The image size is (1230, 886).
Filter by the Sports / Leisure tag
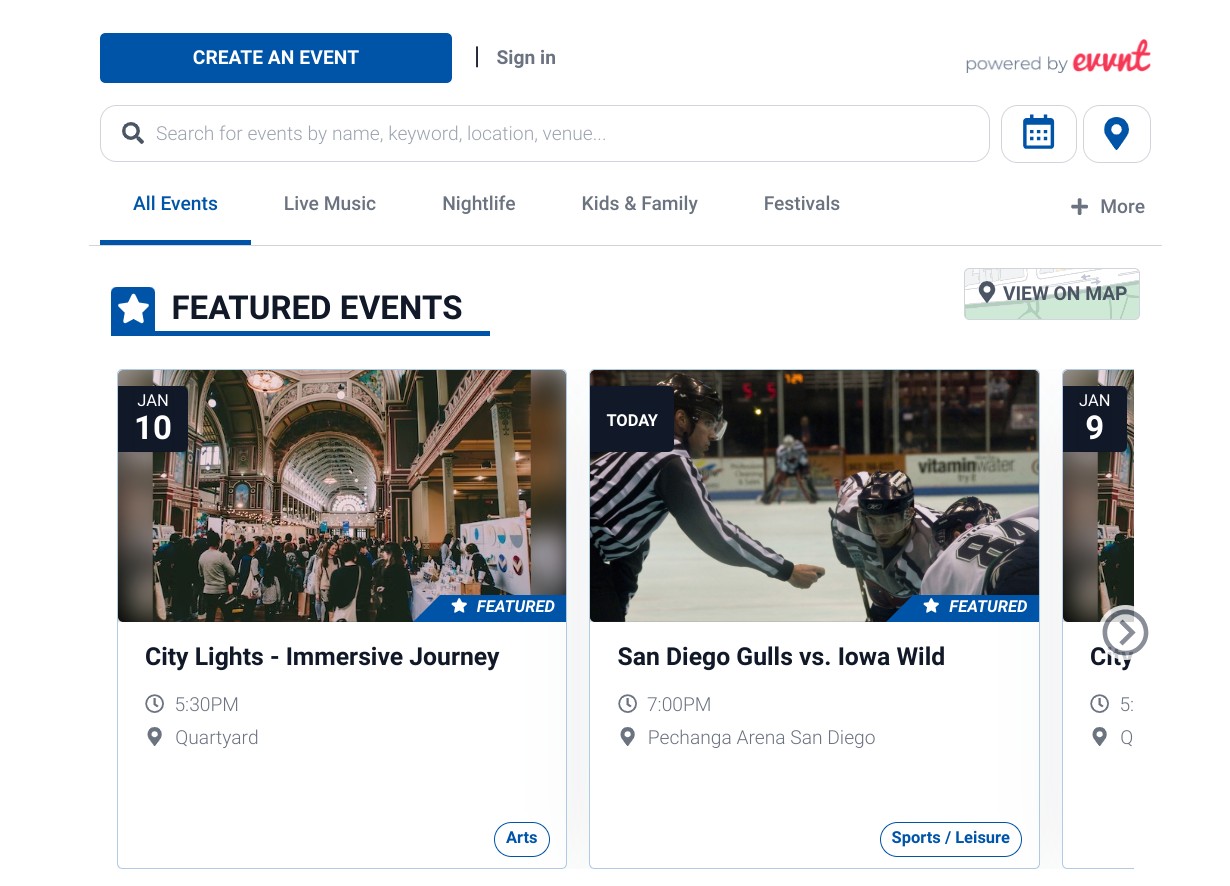click(951, 839)
